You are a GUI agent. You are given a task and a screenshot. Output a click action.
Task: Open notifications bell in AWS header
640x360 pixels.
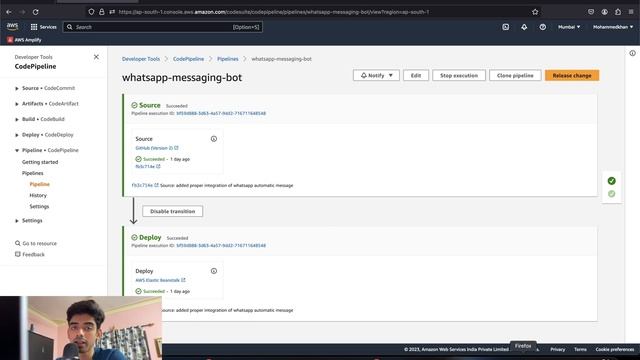pyautogui.click(x=524, y=27)
